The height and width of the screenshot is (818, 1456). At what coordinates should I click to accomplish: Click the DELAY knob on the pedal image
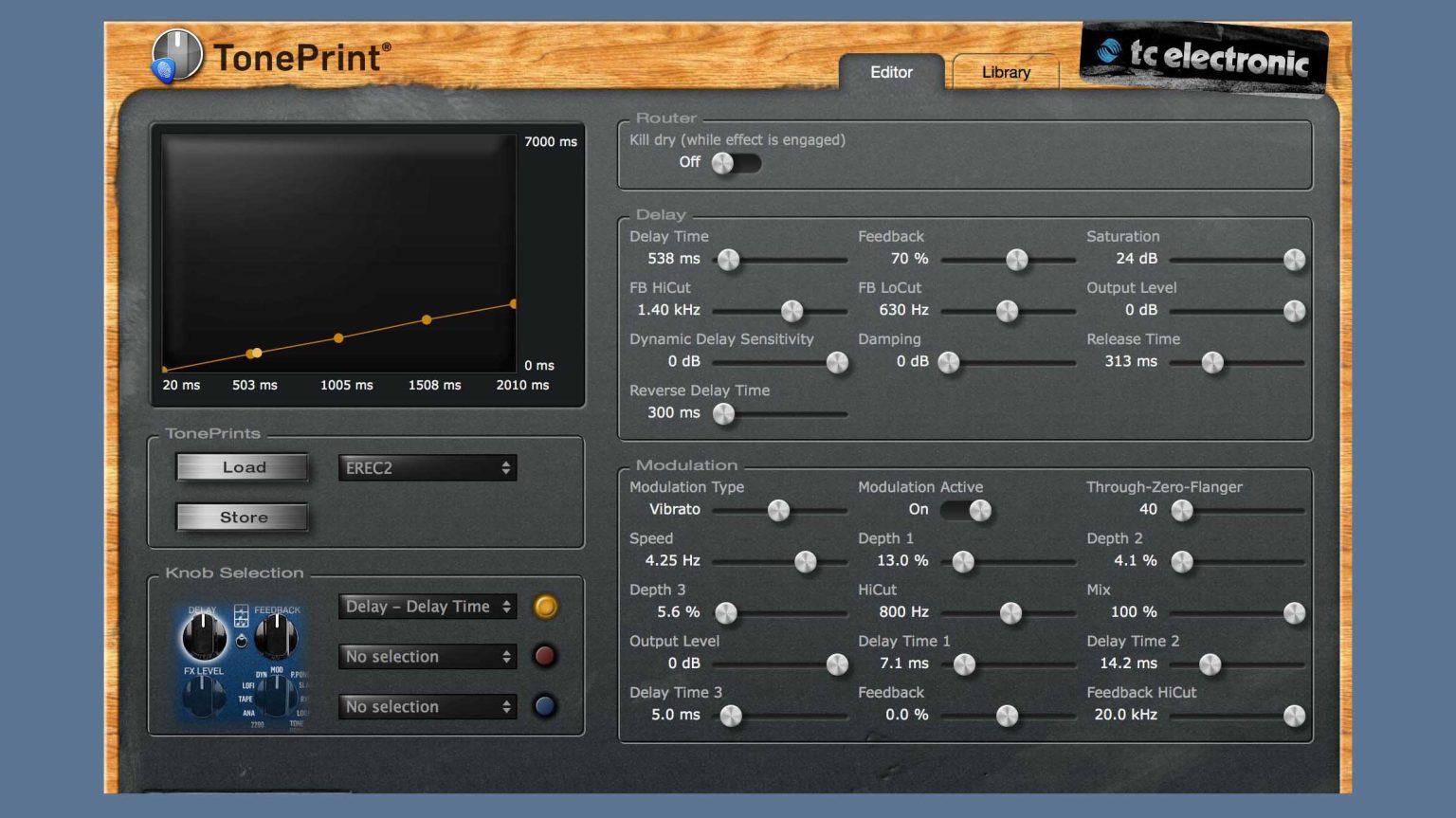point(203,635)
